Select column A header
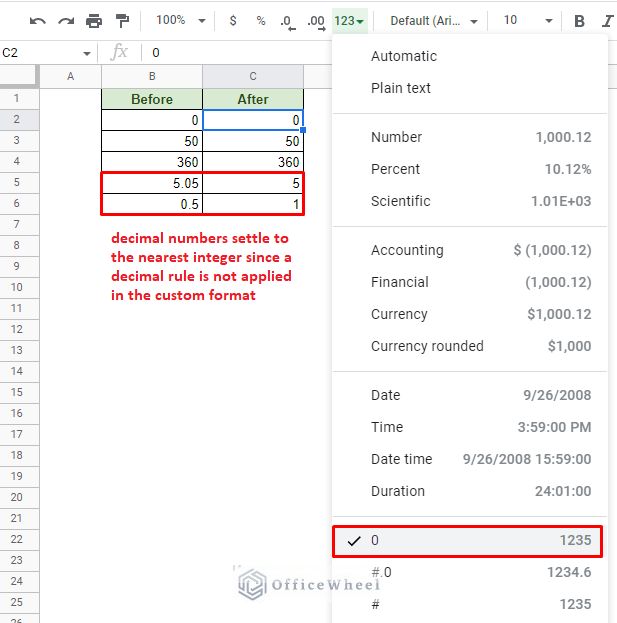Viewport: 617px width, 623px height. pyautogui.click(x=71, y=76)
